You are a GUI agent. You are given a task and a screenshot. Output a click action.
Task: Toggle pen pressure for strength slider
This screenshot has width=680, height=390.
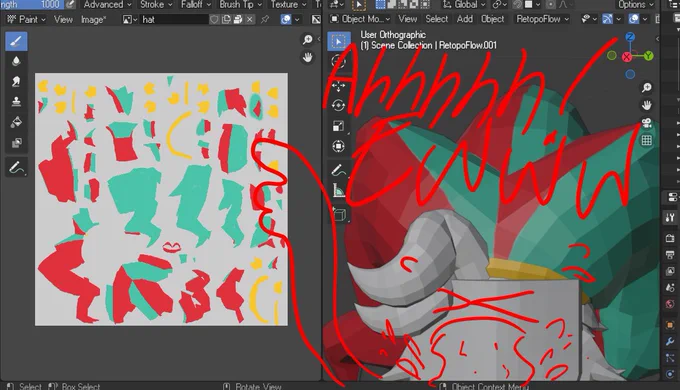pos(70,4)
